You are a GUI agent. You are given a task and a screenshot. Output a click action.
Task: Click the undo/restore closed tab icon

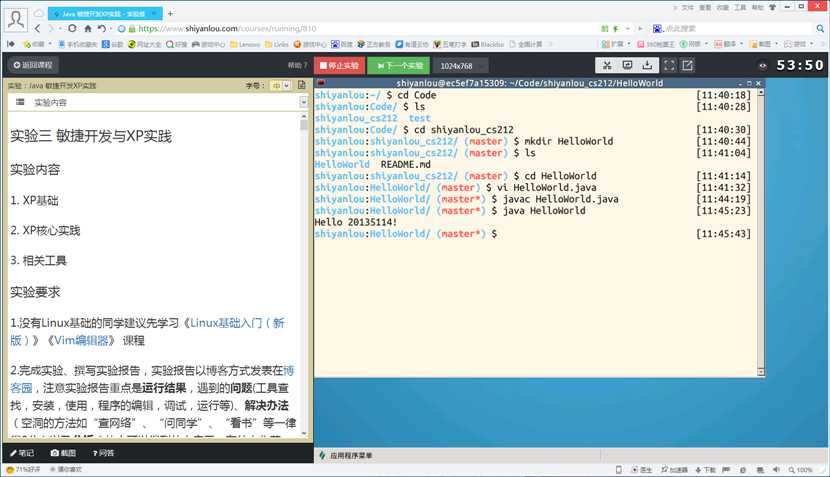pos(102,29)
